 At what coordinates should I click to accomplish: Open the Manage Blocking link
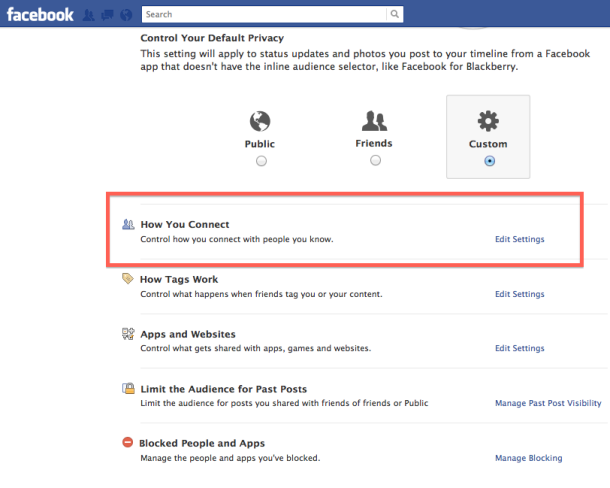point(528,458)
